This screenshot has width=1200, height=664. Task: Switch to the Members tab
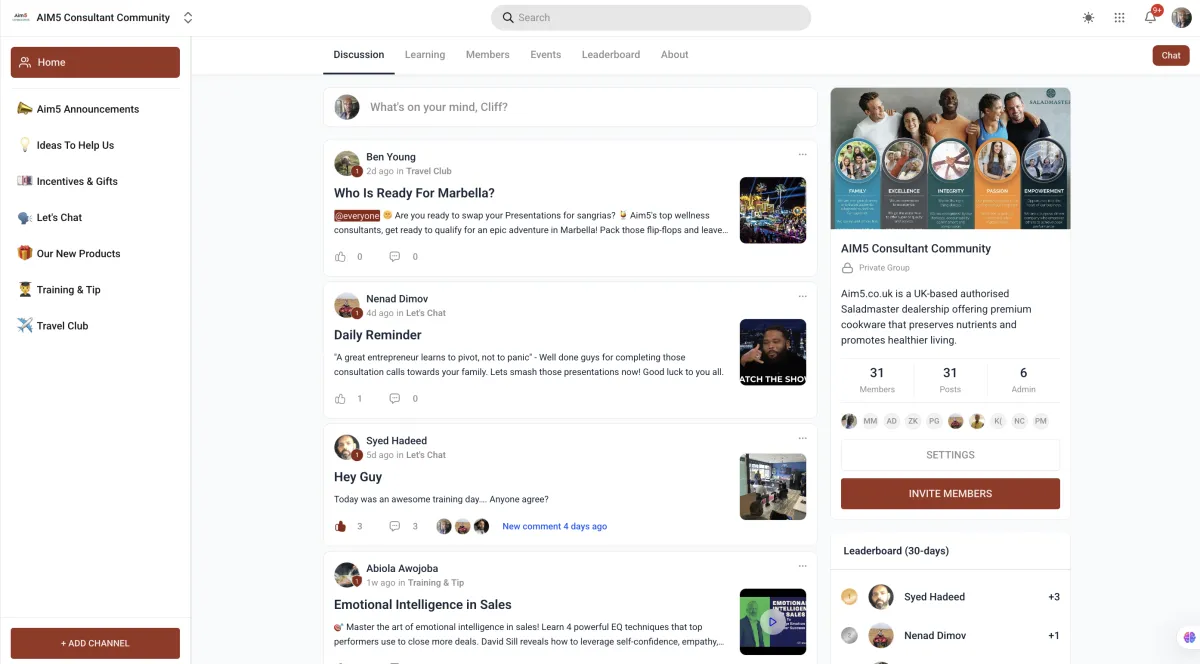click(x=487, y=54)
